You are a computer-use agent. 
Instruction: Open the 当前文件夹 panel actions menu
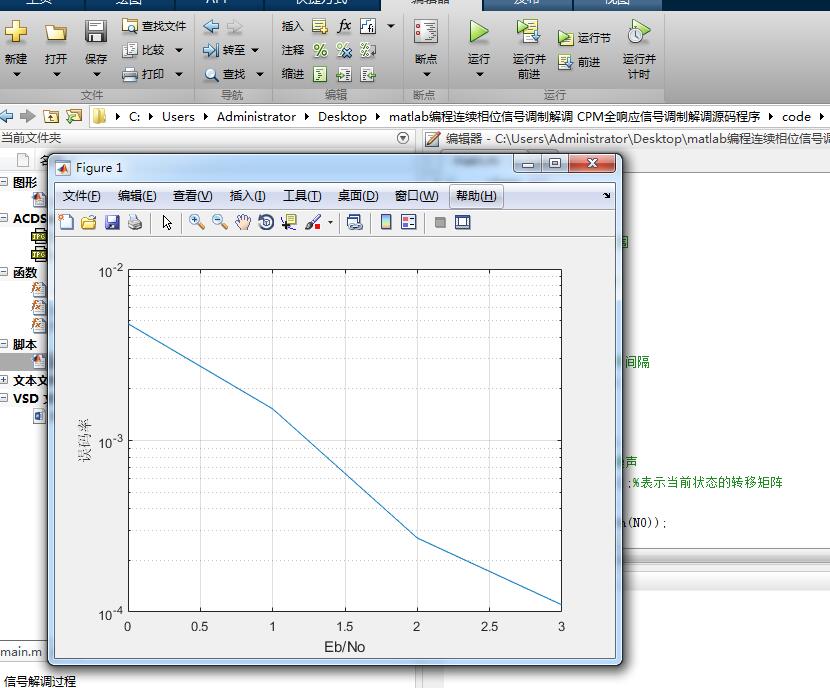coord(403,138)
